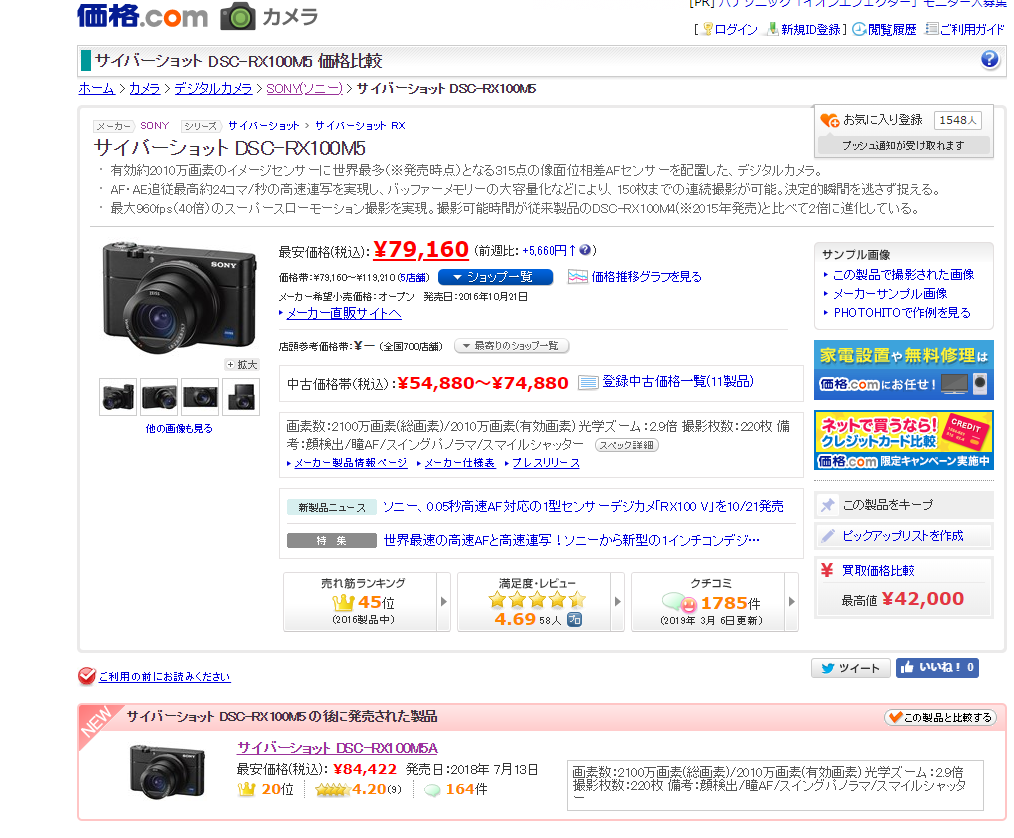Viewport: 1014px width, 838px height.
Task: Open ご利用の前にお読みください link
Action: 164,676
